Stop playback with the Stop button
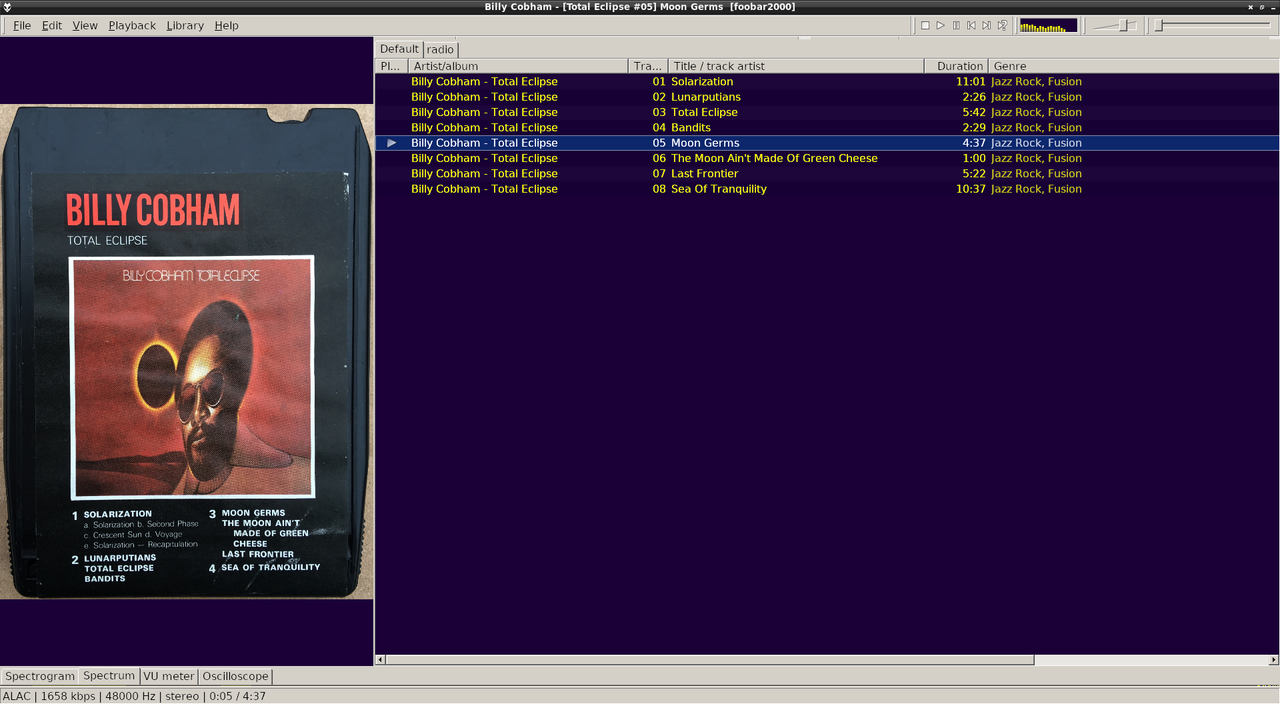This screenshot has width=1280, height=704. (x=925, y=25)
